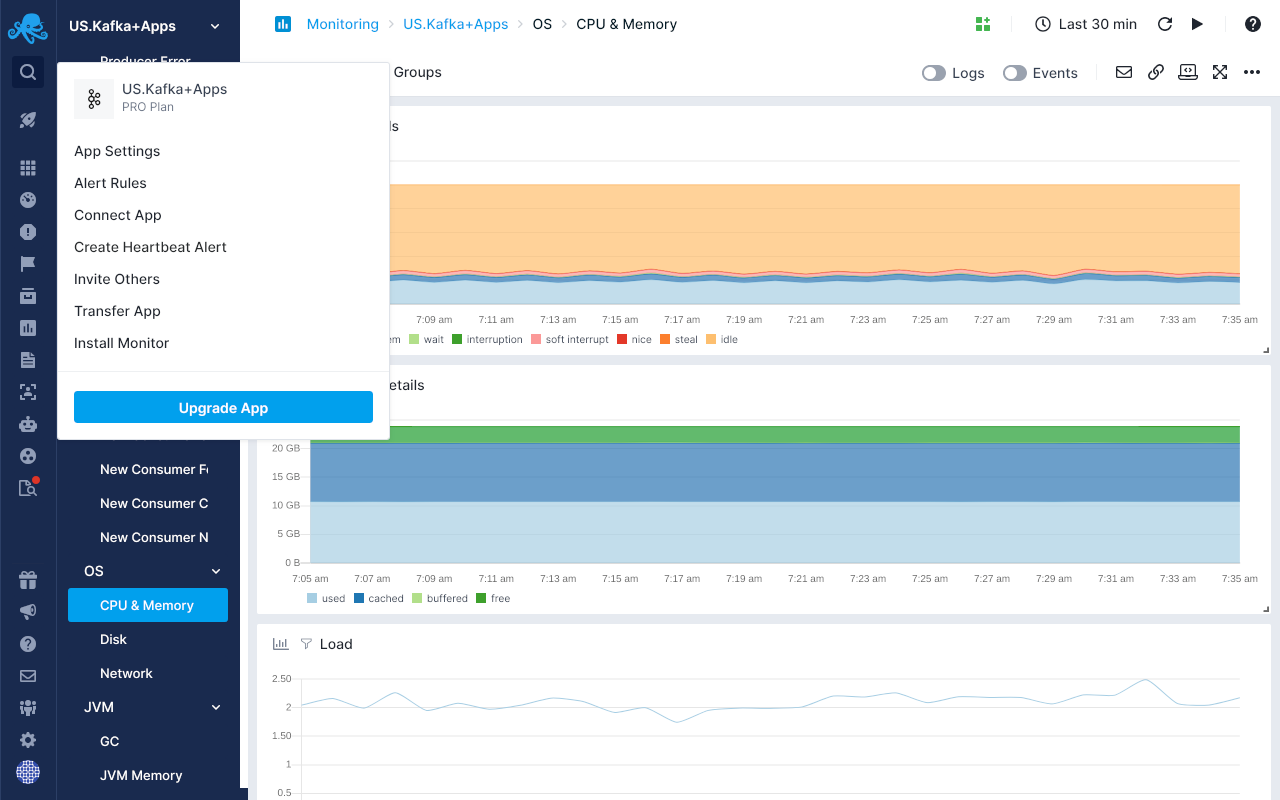Screen dimensions: 1280x800
Task: Open the gear settings icon in the left rail
Action: [28, 740]
